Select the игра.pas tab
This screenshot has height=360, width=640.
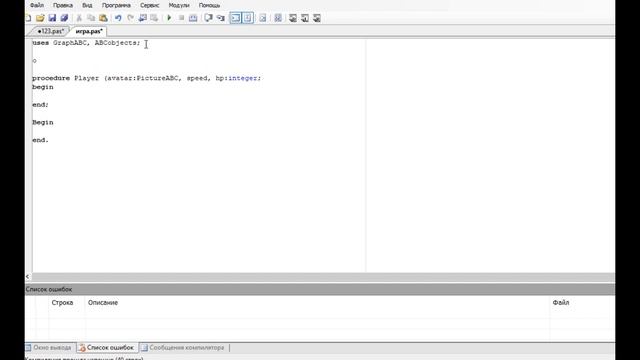tap(89, 31)
